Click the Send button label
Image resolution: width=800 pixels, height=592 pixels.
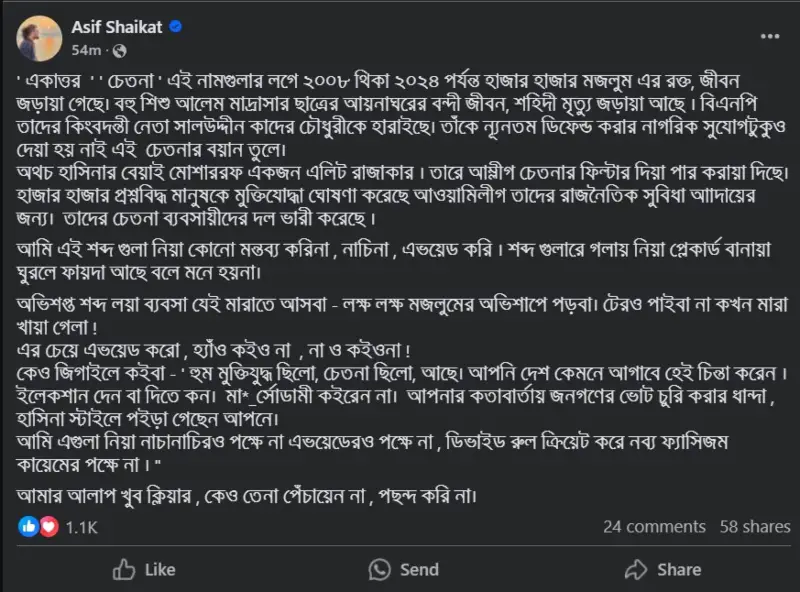click(x=419, y=570)
